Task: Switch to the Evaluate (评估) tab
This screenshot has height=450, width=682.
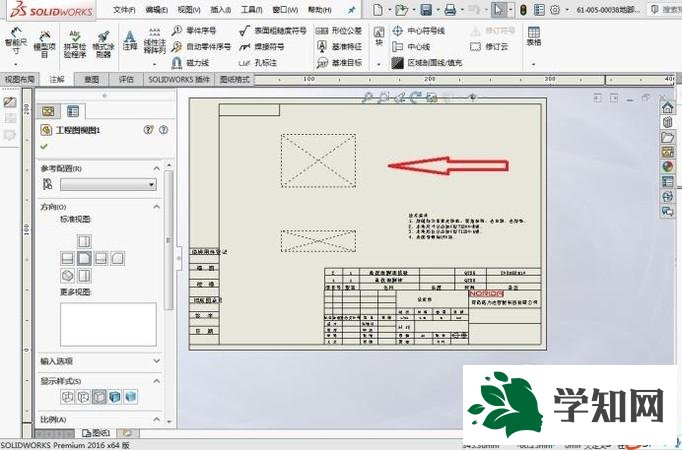Action: (x=126, y=80)
